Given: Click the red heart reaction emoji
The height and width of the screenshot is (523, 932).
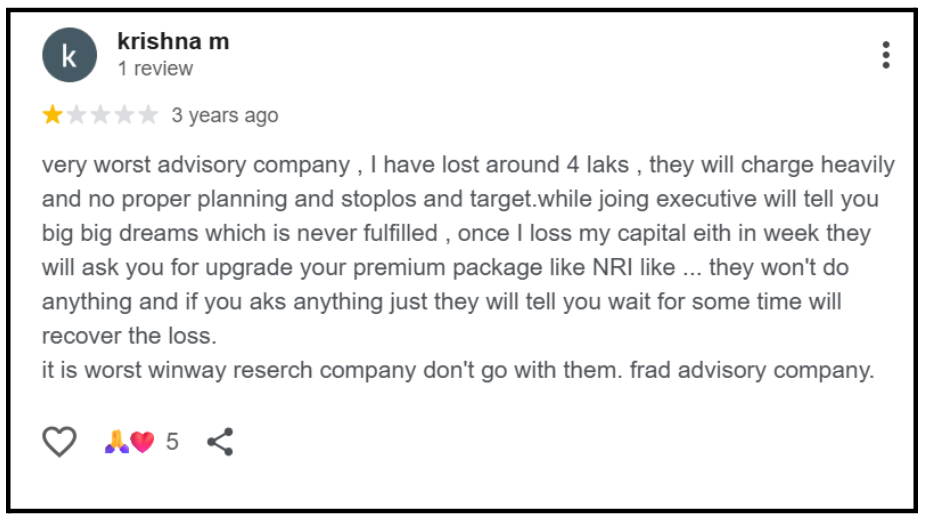Looking at the screenshot, I should 142,442.
